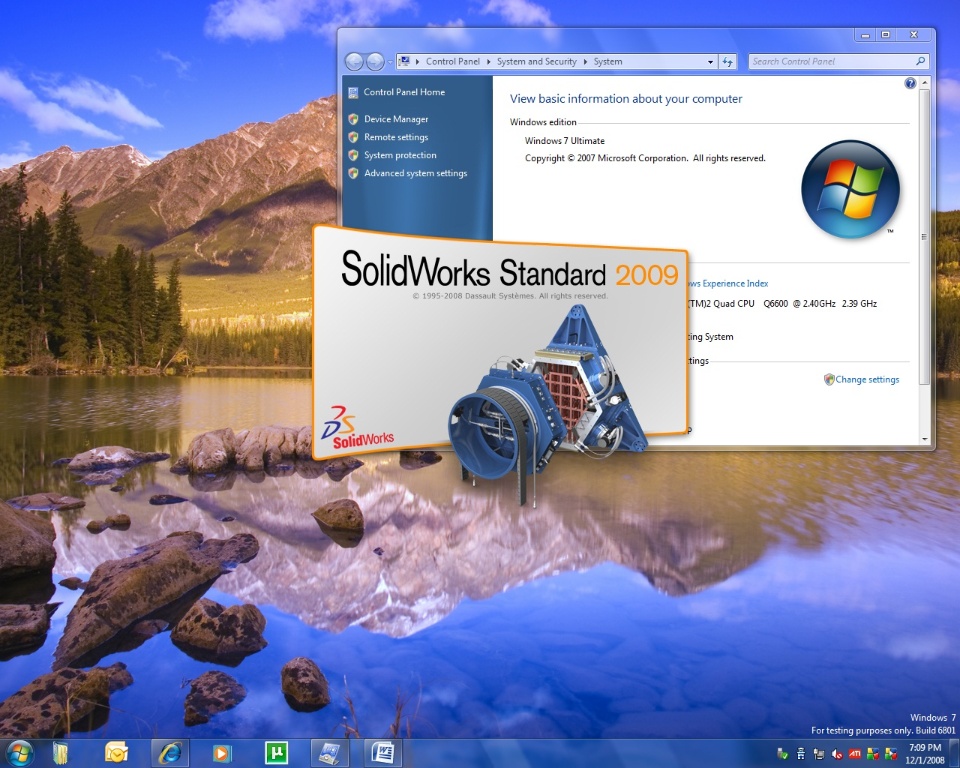Click Control Panel breadcrumb segment
The image size is (960, 768).
(452, 61)
